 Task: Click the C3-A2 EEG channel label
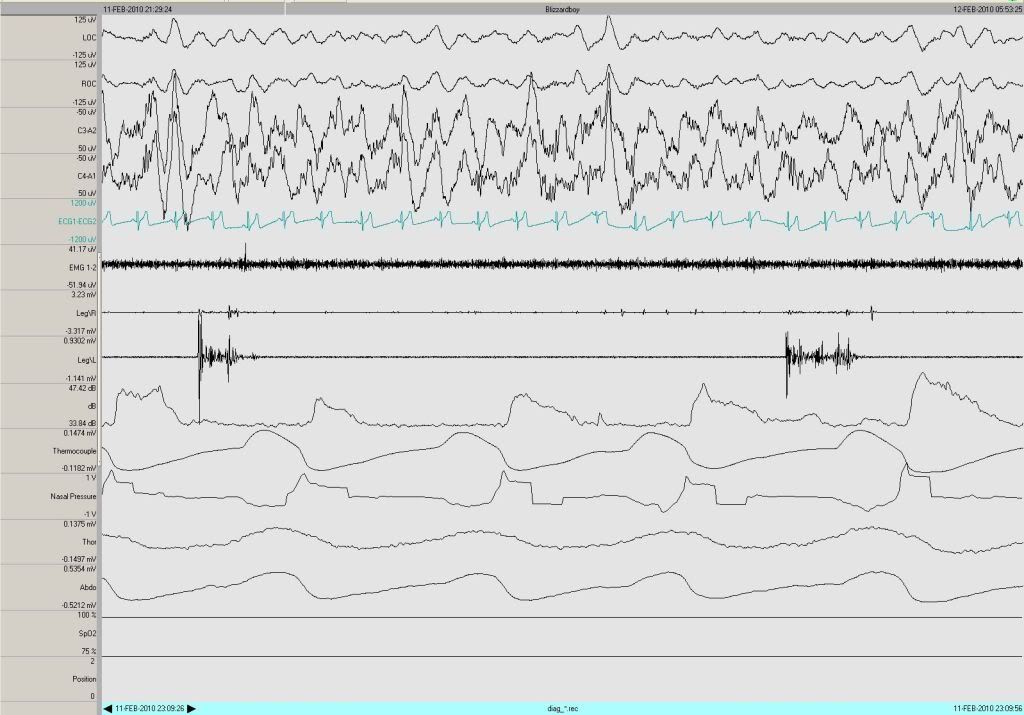pos(84,130)
